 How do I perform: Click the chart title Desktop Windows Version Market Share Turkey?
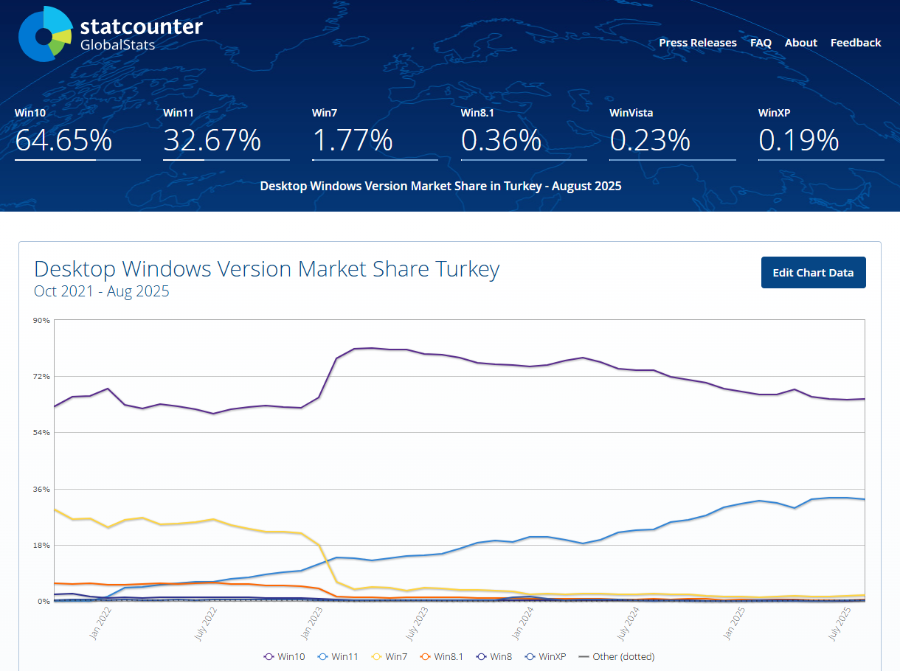(267, 269)
